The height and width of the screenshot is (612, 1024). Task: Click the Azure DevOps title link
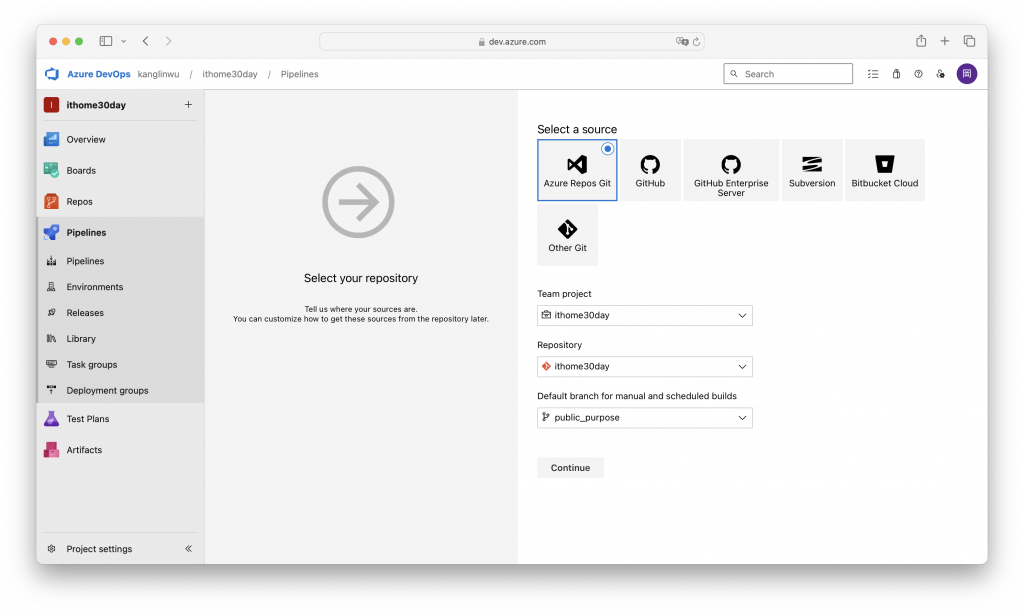[99, 74]
